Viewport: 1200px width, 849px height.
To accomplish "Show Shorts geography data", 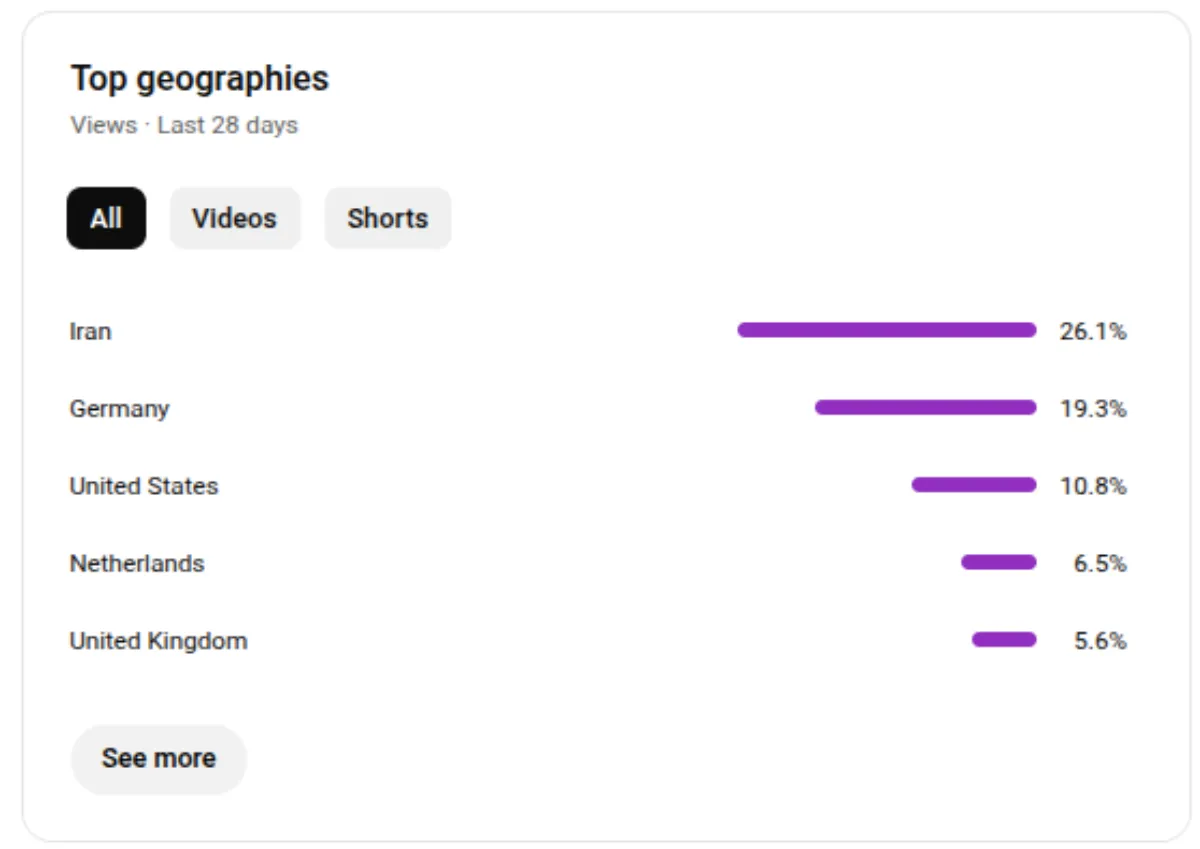I will click(x=387, y=218).
